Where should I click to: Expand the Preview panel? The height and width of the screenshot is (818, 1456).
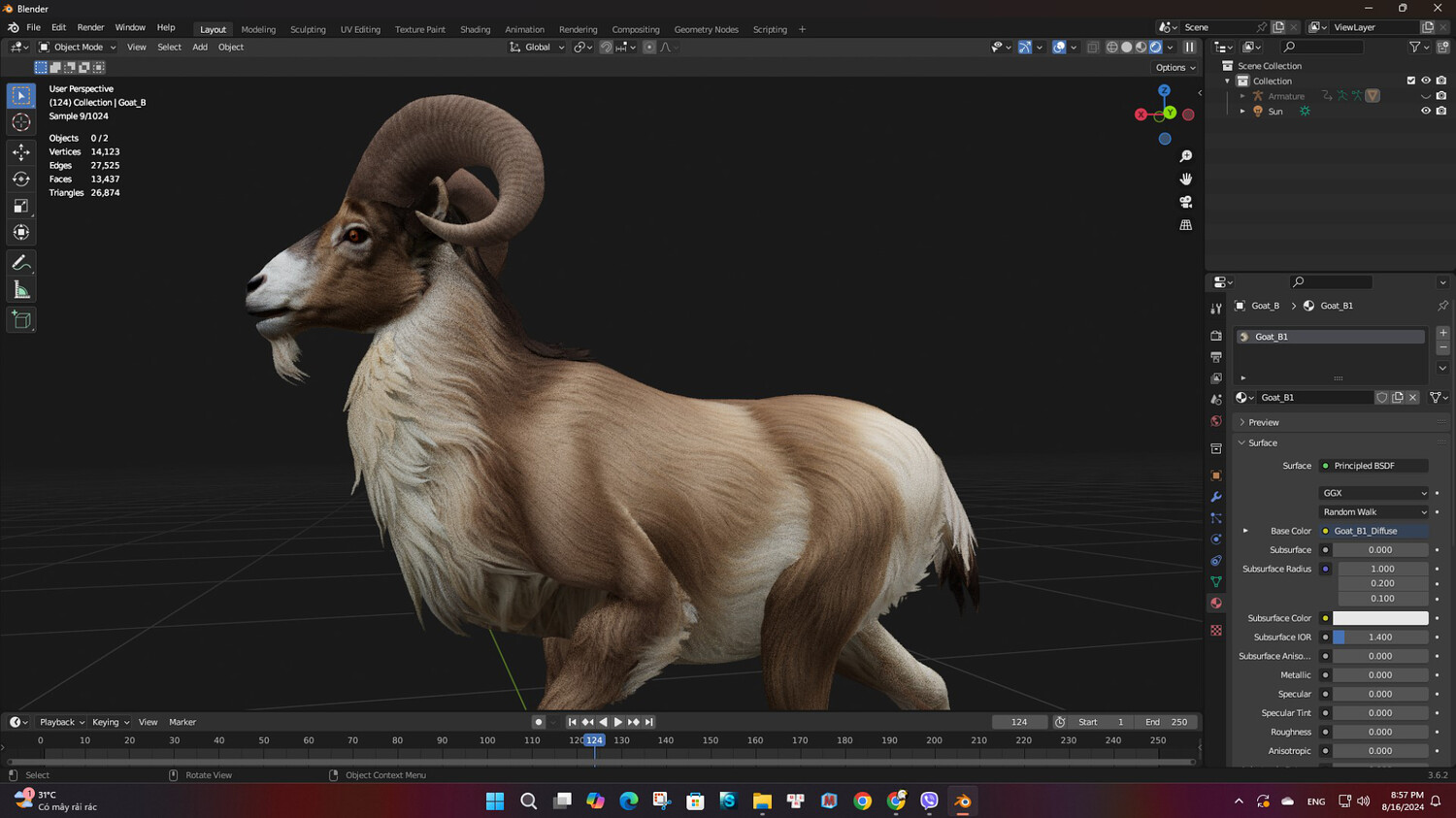1263,422
